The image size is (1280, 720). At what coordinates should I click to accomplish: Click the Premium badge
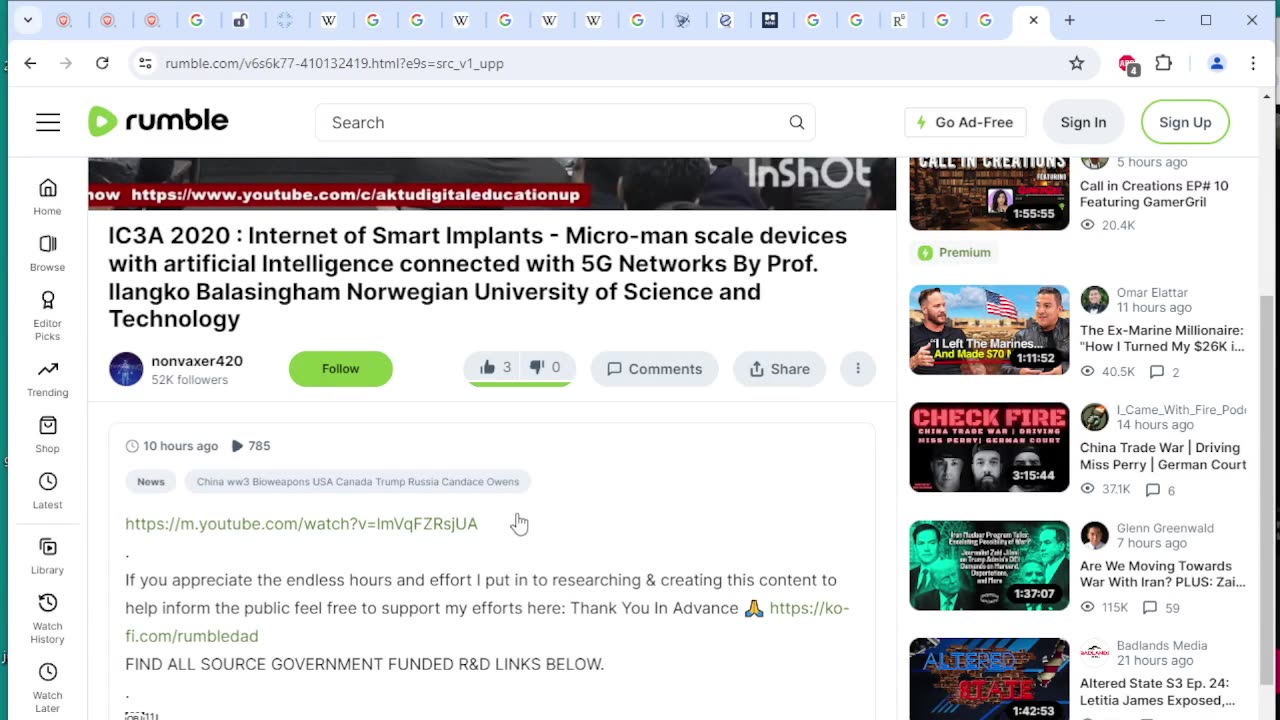(954, 253)
